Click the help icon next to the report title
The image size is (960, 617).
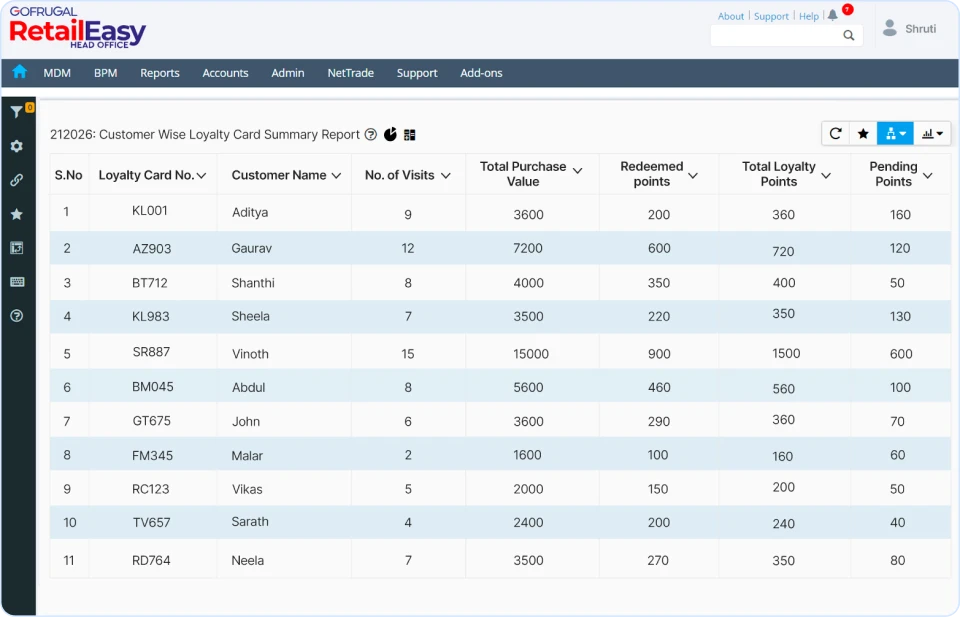coord(373,133)
